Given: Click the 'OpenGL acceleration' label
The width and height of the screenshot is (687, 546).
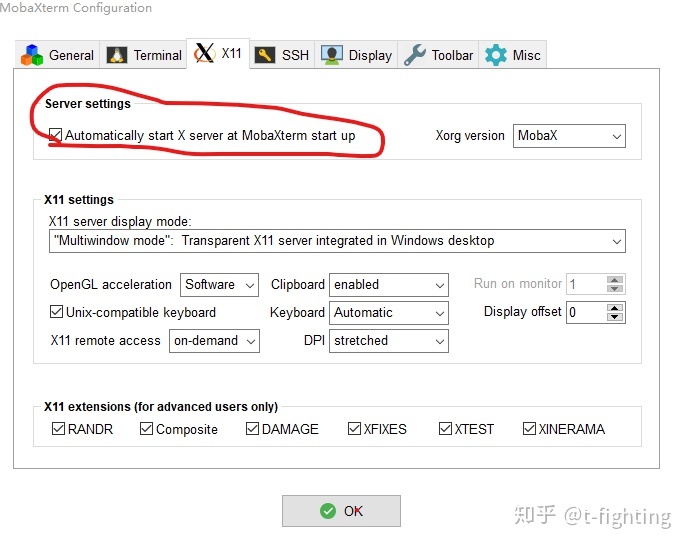Looking at the screenshot, I should (111, 285).
